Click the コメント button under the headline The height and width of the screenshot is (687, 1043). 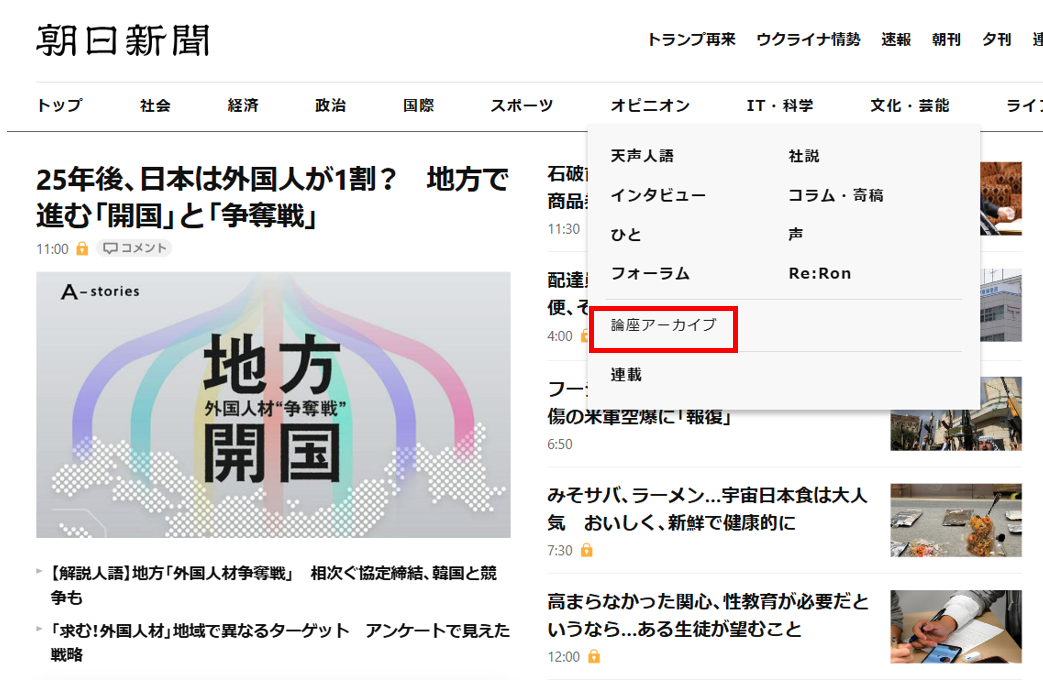pos(134,248)
